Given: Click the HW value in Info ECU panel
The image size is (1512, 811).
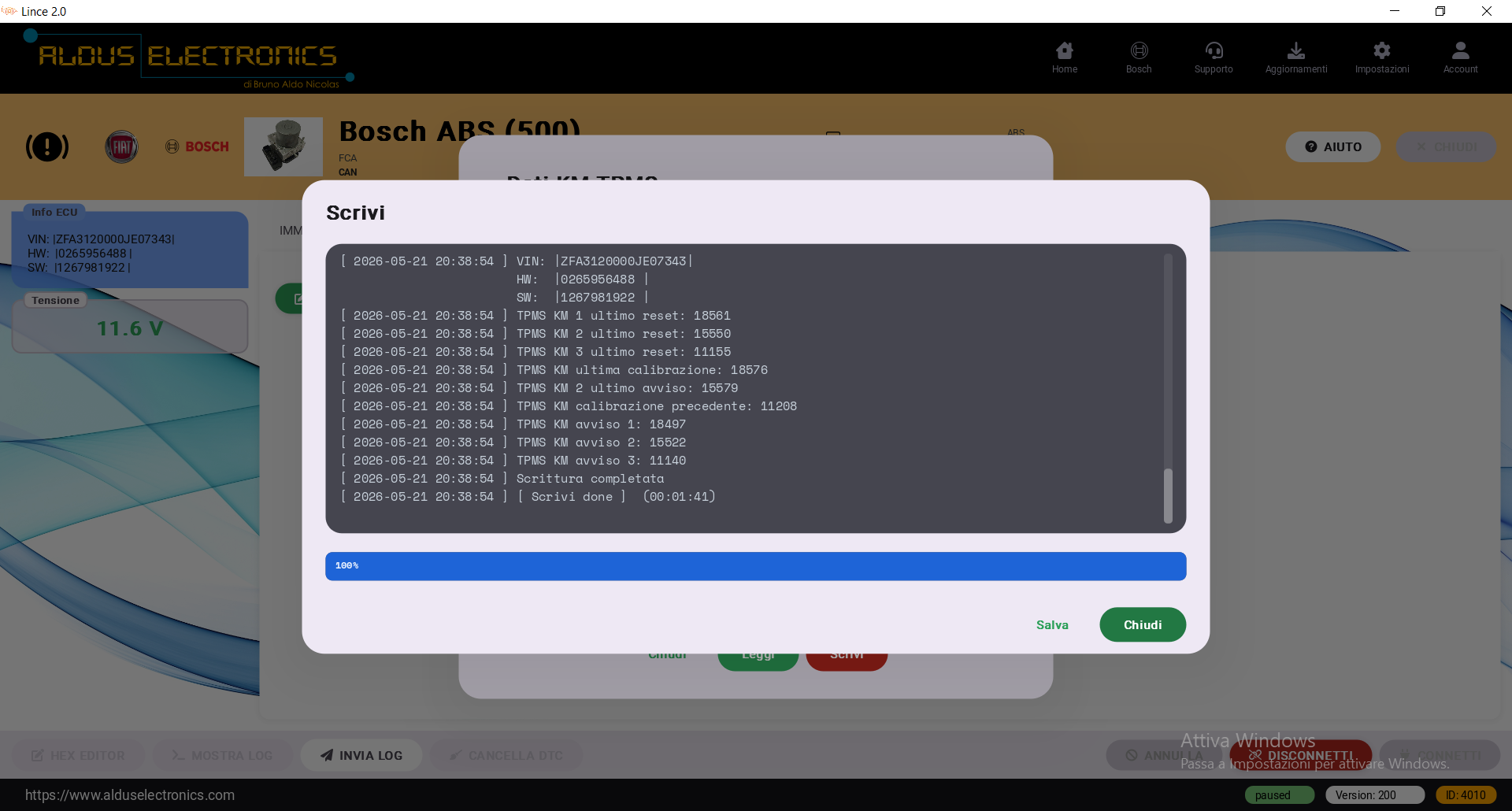Looking at the screenshot, I should tap(80, 254).
